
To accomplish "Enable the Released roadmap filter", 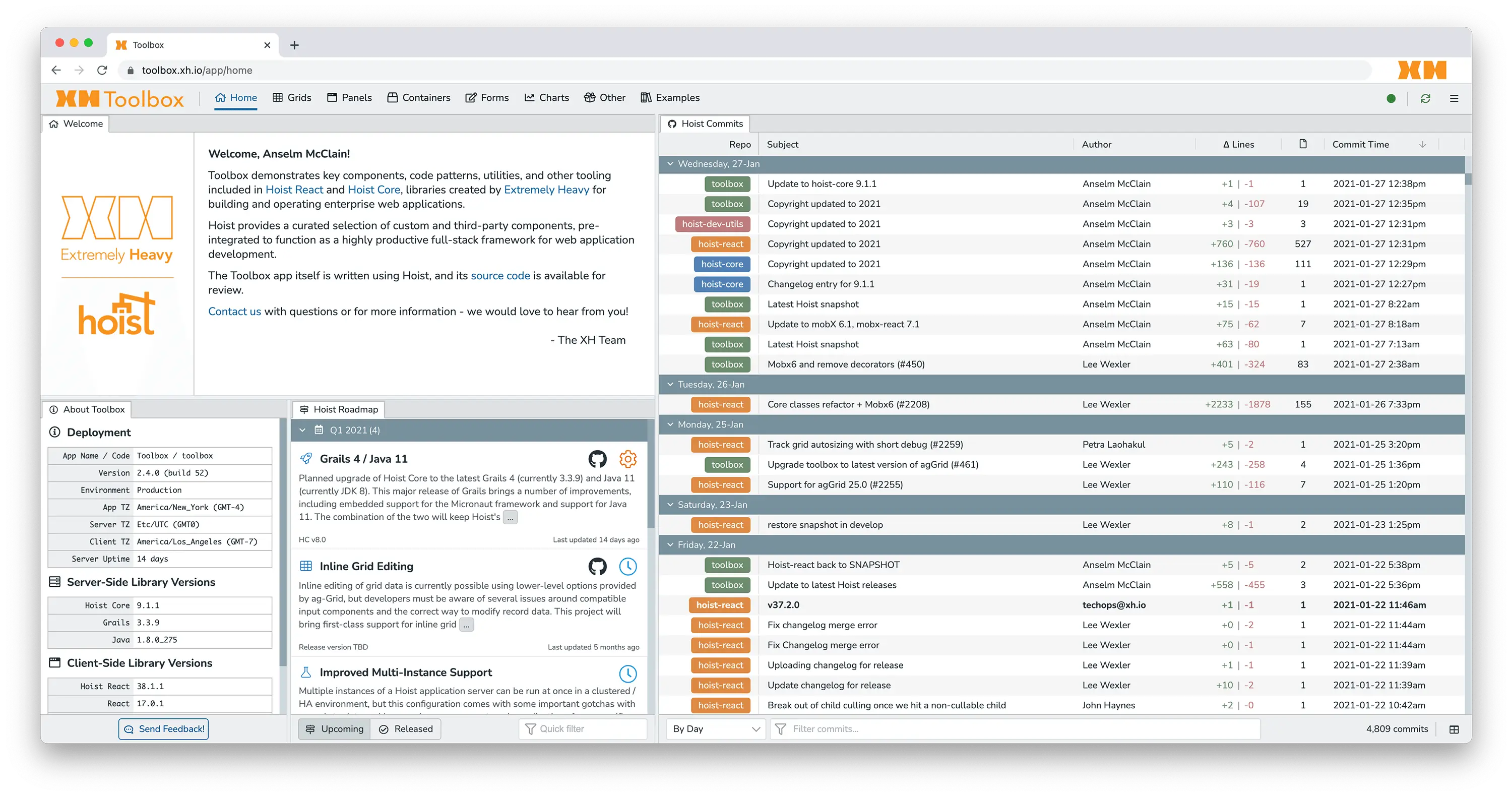I will tap(406, 728).
